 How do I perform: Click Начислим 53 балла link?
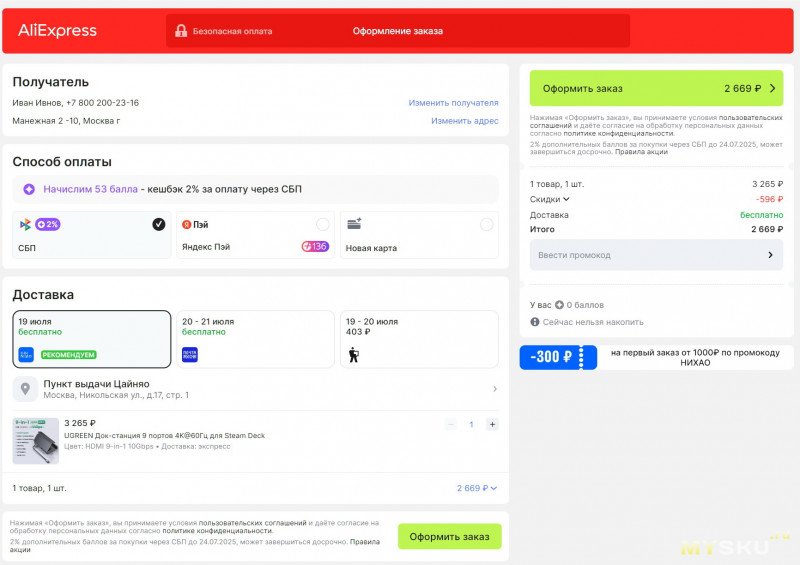[x=90, y=189]
